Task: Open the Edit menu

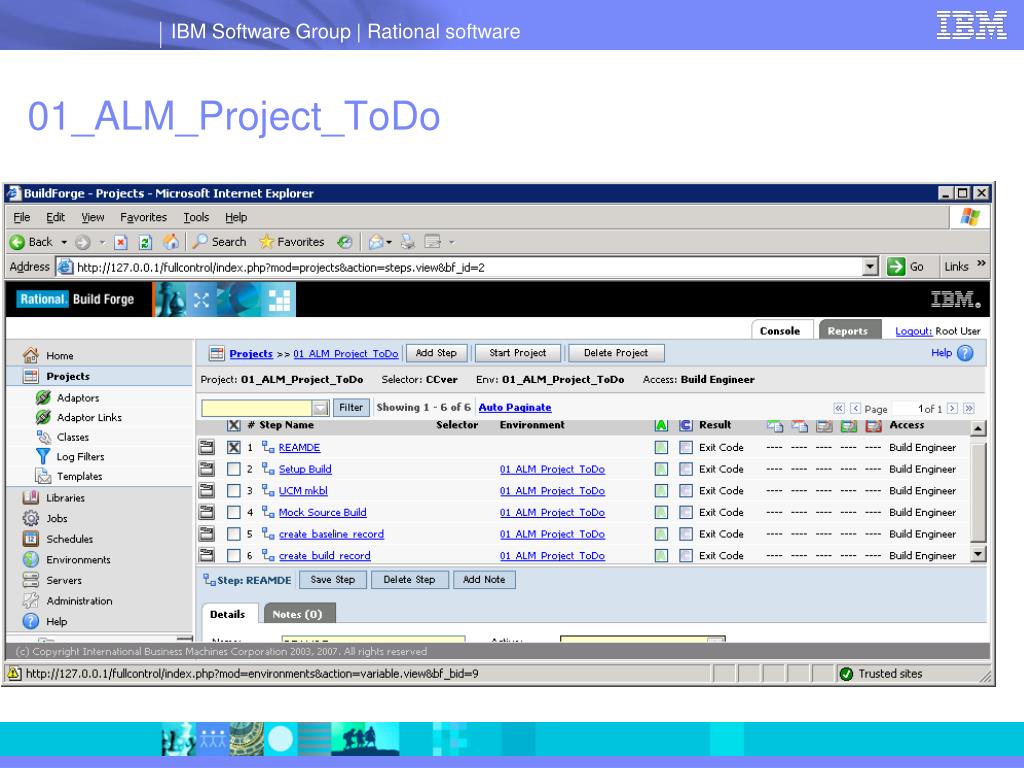Action: [56, 217]
